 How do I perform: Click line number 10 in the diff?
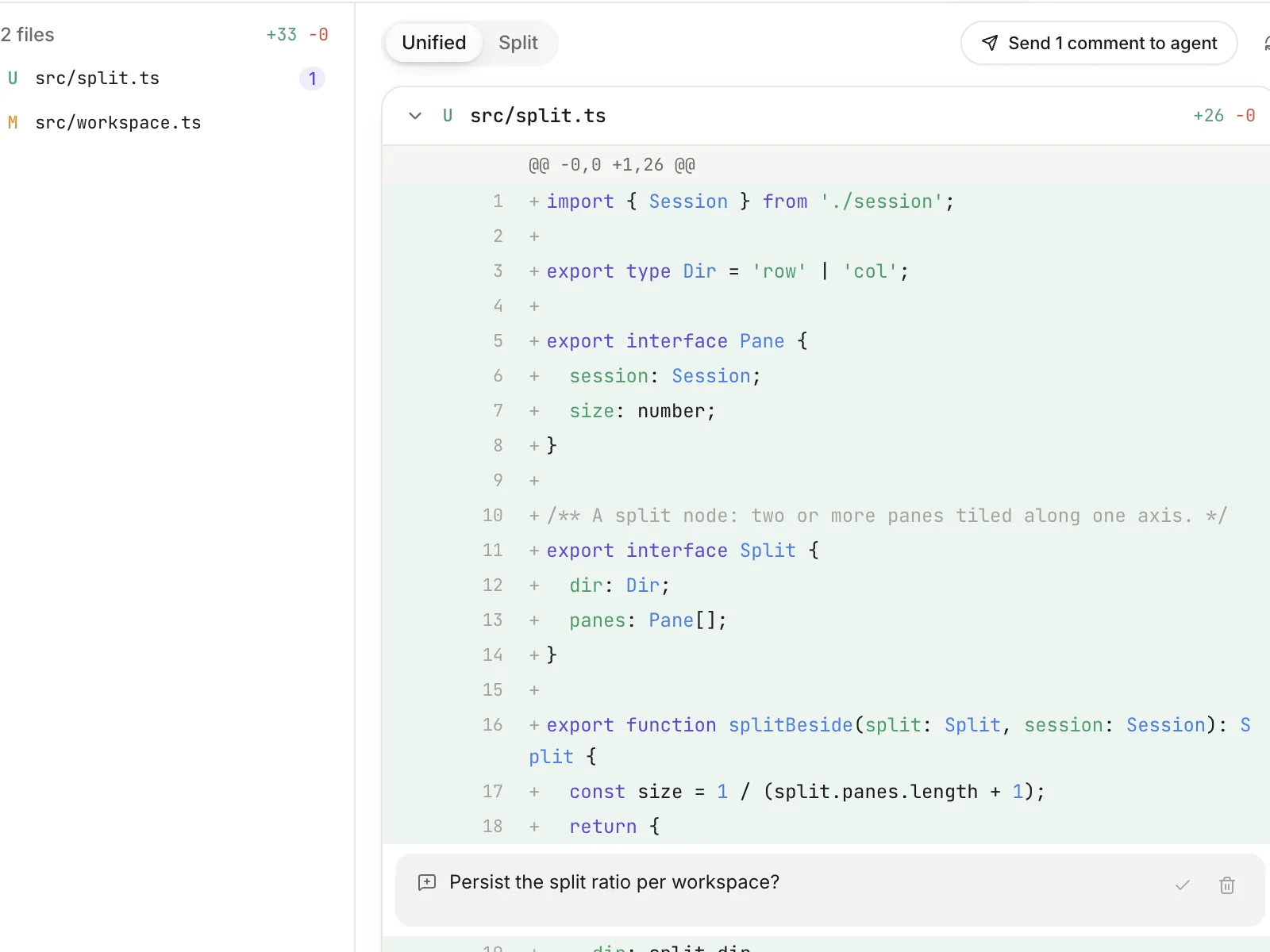492,516
